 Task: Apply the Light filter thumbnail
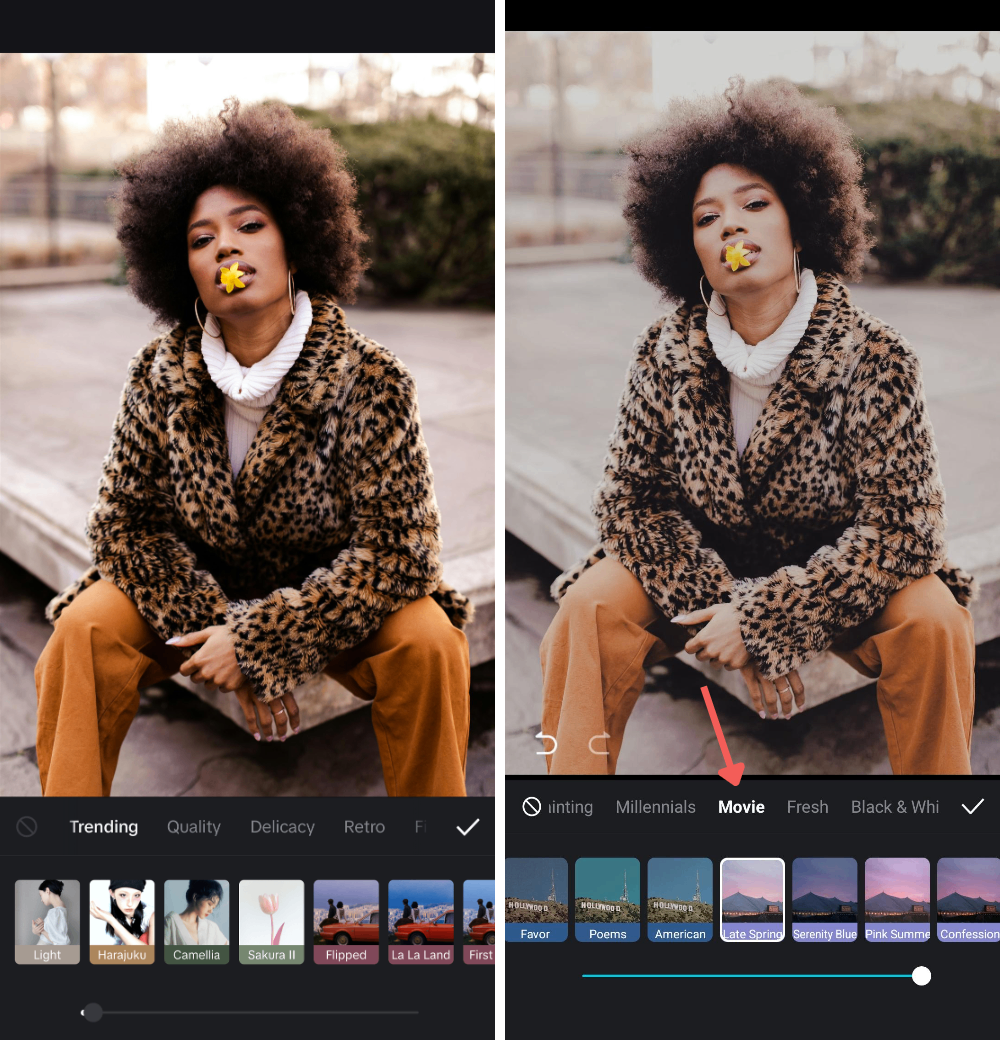(x=47, y=921)
